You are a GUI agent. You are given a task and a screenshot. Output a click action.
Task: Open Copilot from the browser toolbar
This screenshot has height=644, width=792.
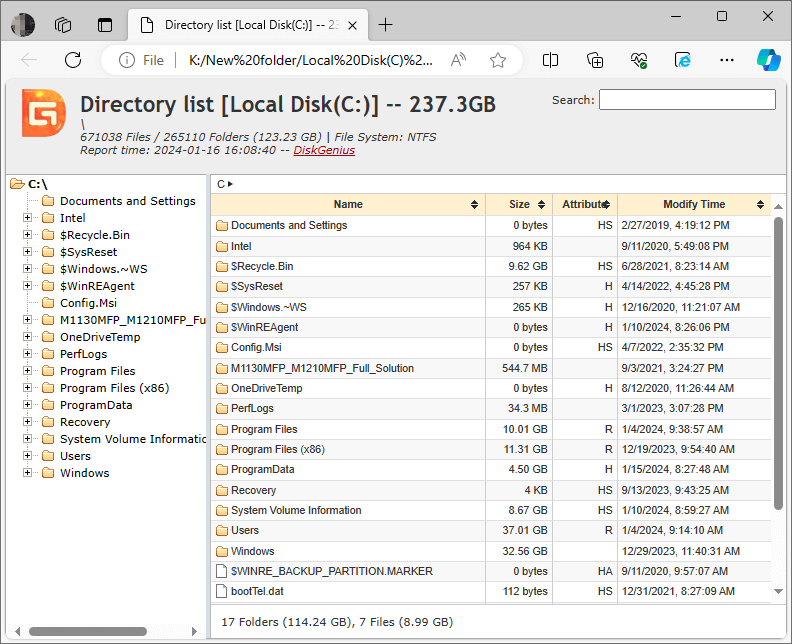768,60
